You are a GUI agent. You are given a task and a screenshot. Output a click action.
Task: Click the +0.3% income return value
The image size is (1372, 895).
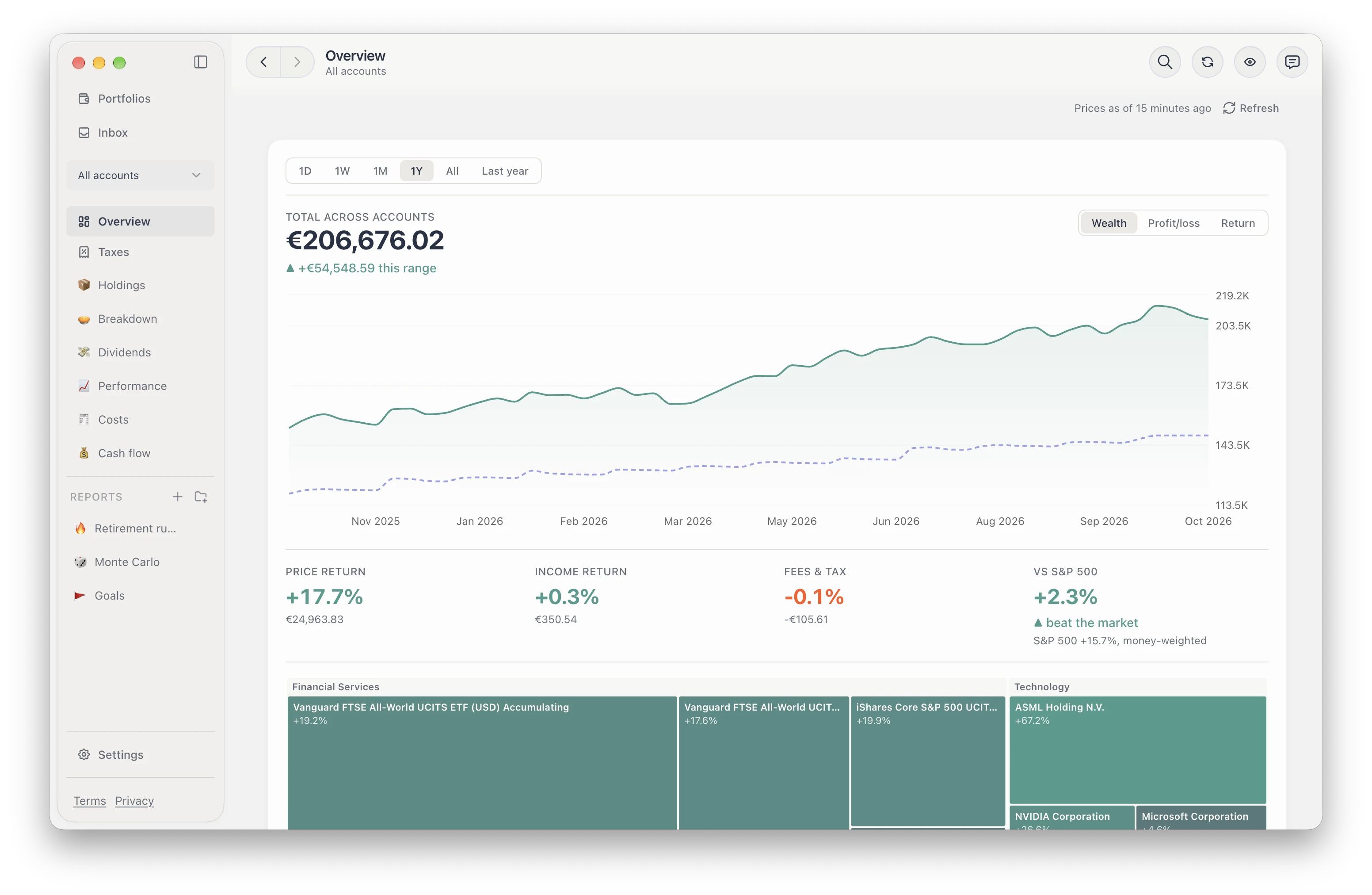(x=567, y=597)
